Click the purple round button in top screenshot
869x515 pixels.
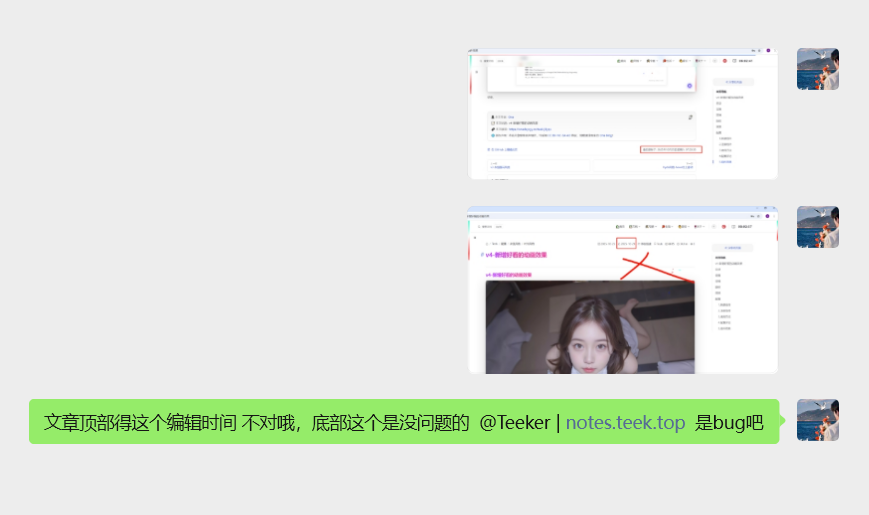pos(689,86)
